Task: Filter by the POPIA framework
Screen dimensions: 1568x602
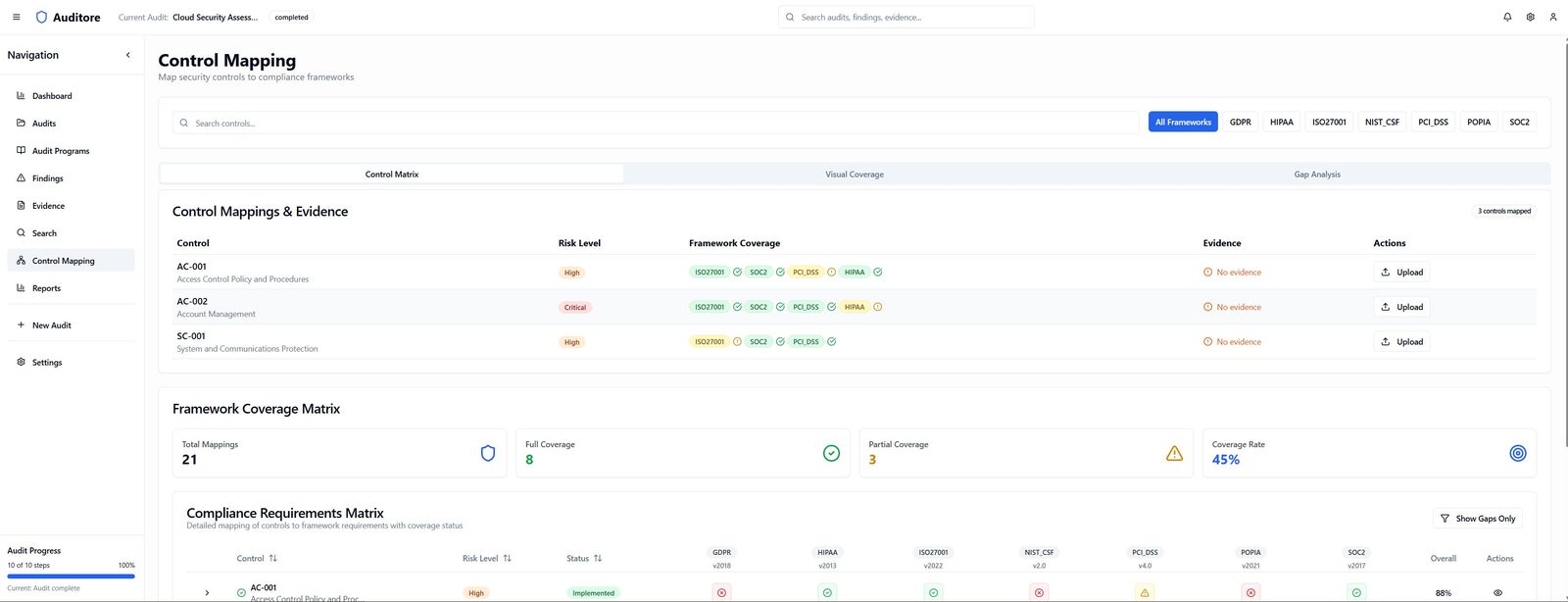Action: [1479, 123]
